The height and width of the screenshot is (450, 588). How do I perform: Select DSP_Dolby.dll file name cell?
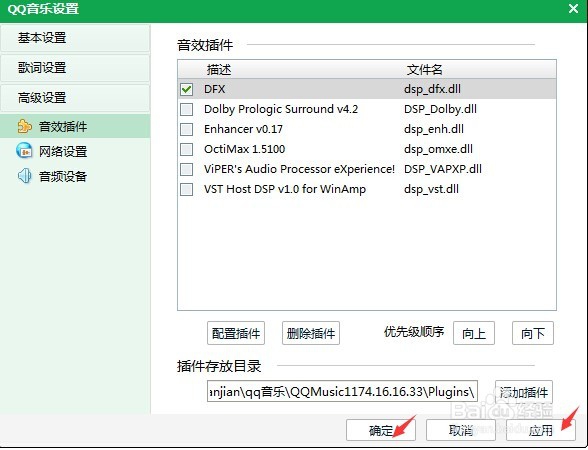[x=440, y=109]
